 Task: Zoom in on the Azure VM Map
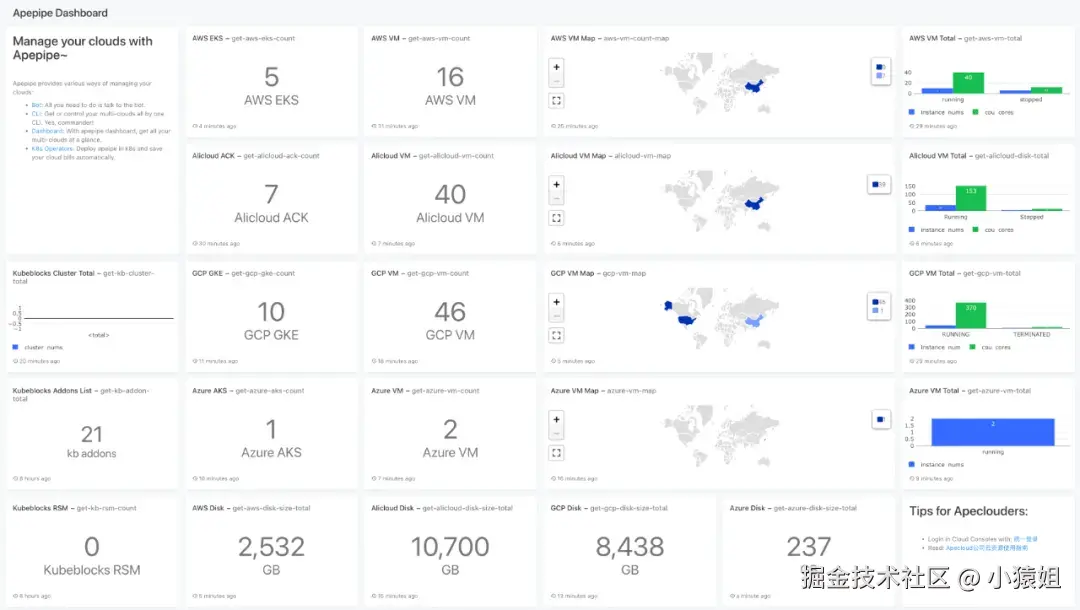click(557, 419)
